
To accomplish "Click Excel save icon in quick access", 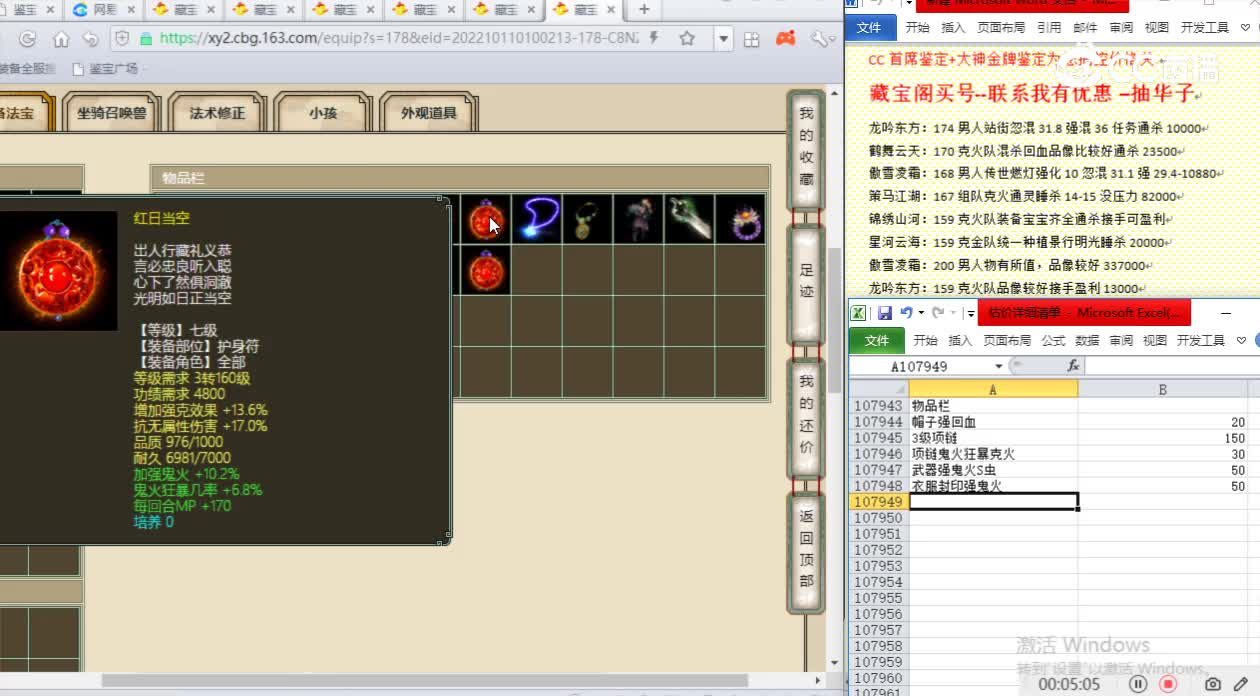I will (884, 313).
